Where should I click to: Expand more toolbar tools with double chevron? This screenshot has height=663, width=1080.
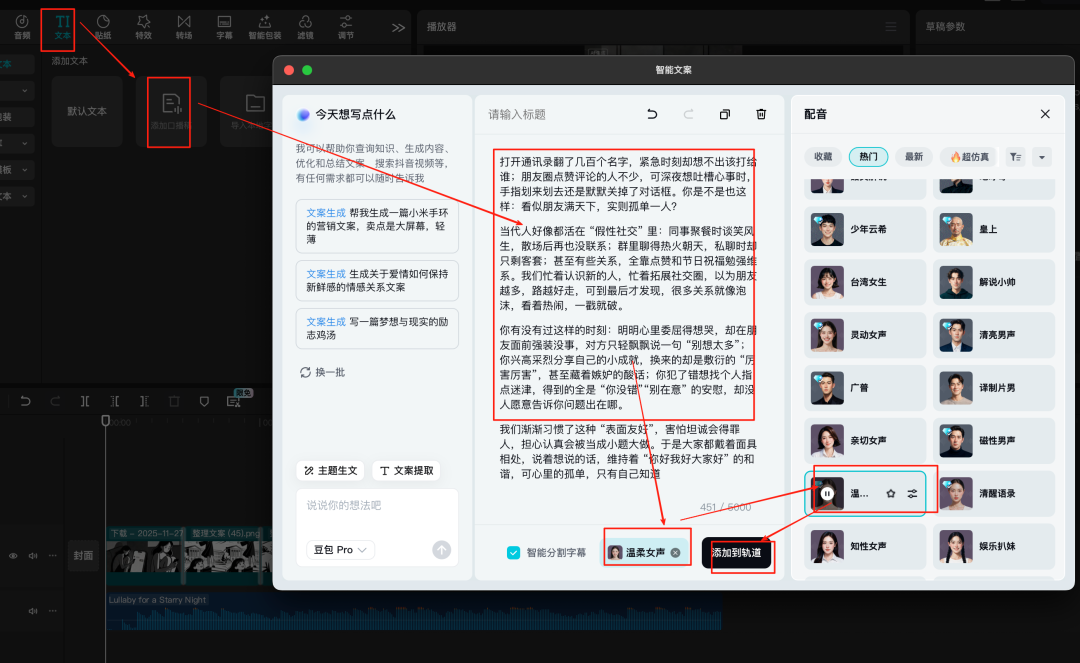click(398, 27)
